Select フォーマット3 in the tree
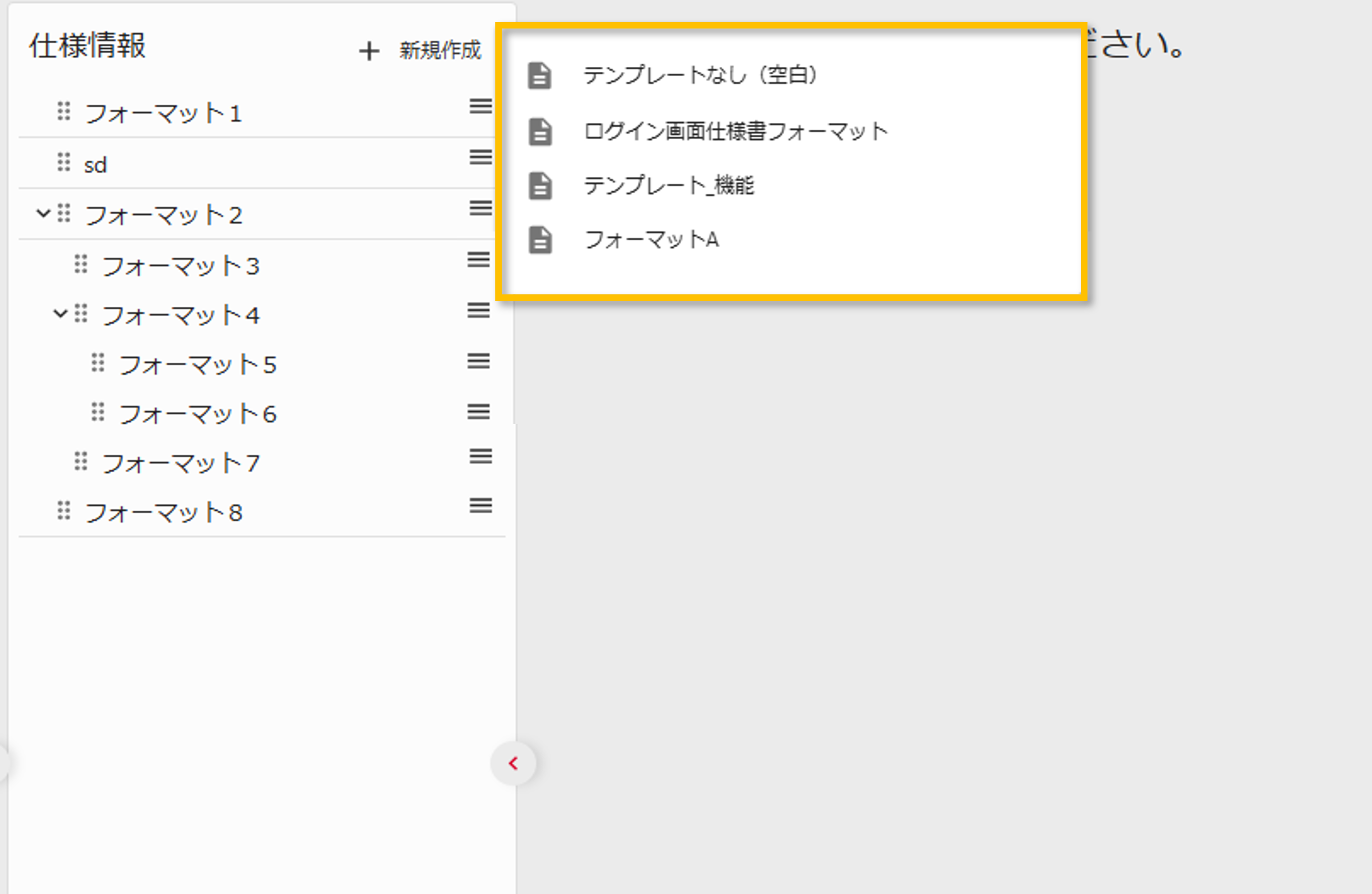 (x=180, y=266)
